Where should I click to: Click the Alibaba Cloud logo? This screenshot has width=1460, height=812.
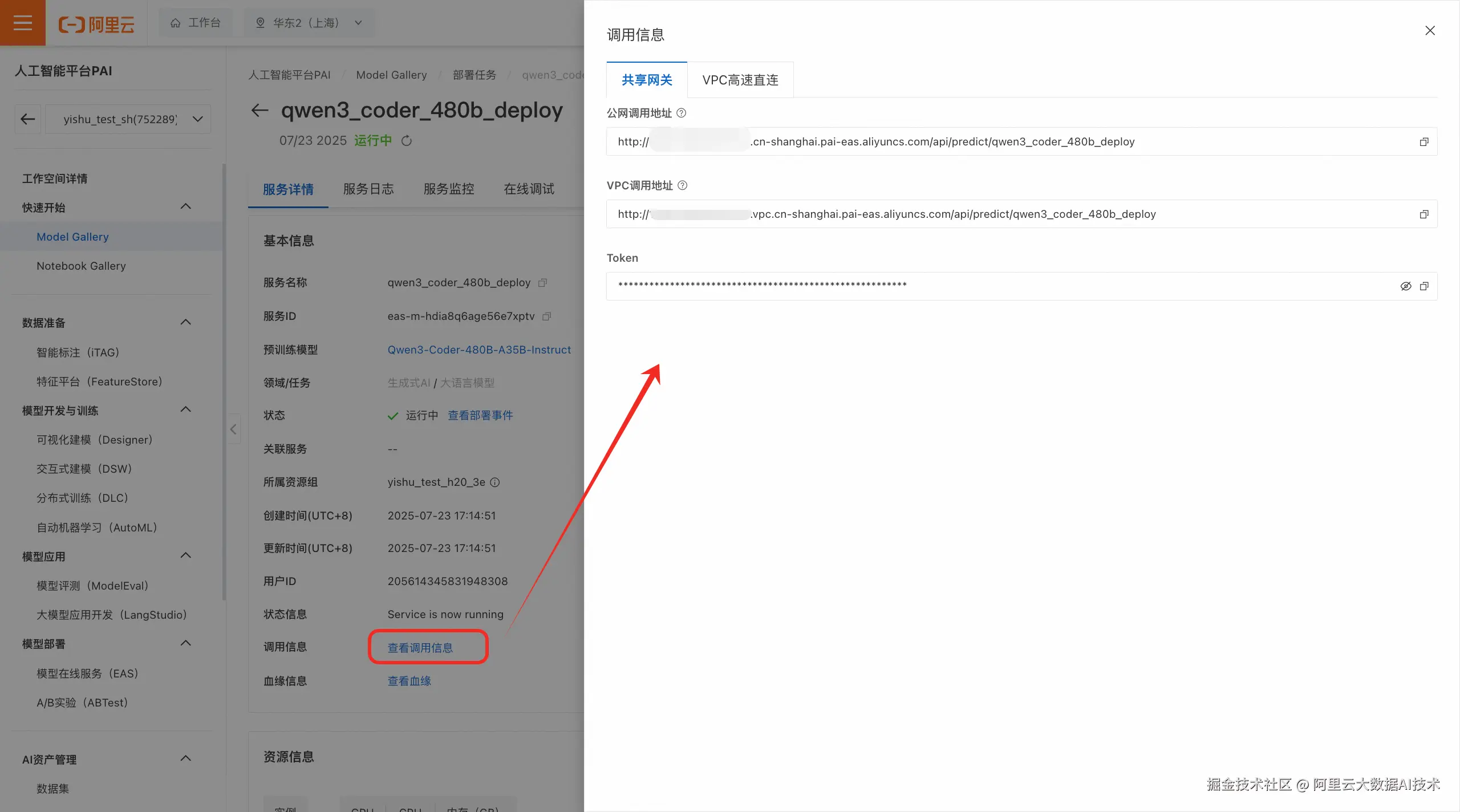96,24
